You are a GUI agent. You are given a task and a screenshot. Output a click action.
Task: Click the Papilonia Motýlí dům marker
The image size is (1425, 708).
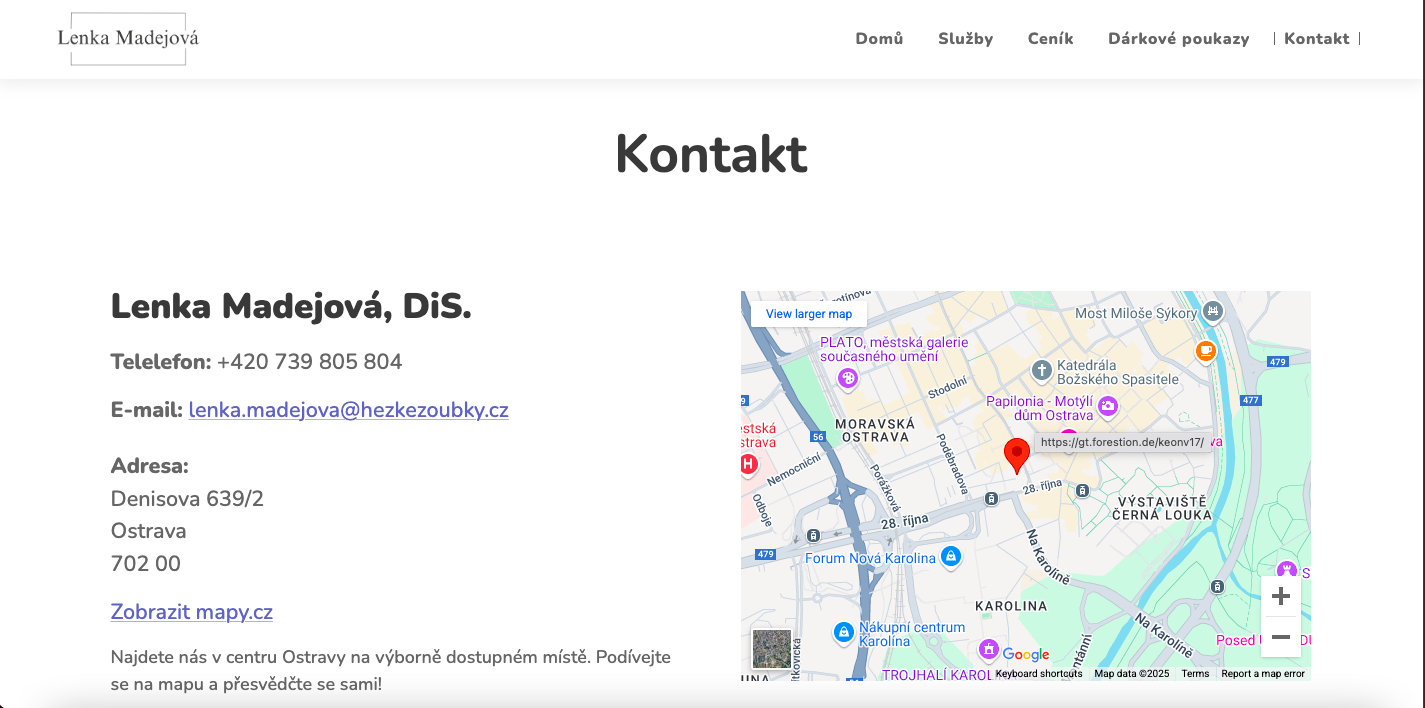[x=1108, y=406]
